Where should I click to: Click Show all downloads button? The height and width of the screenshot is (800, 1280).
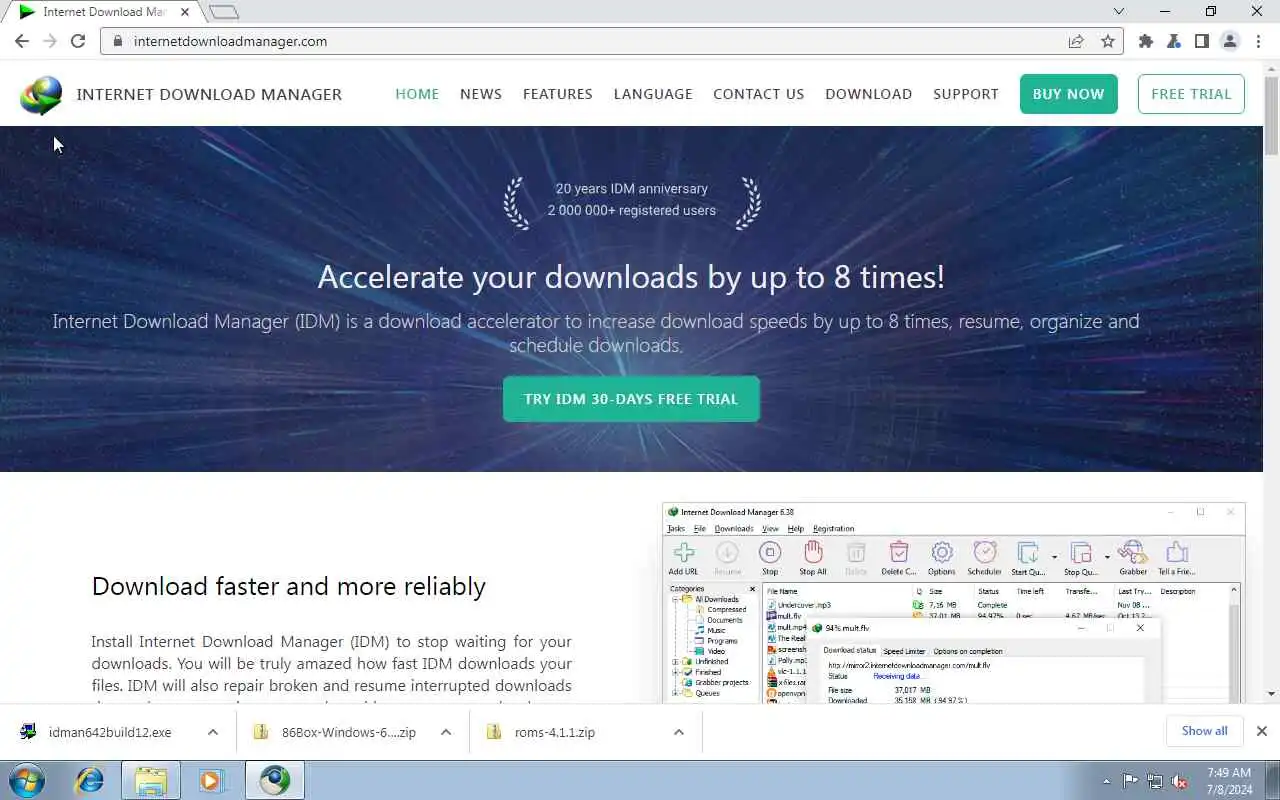(1204, 731)
